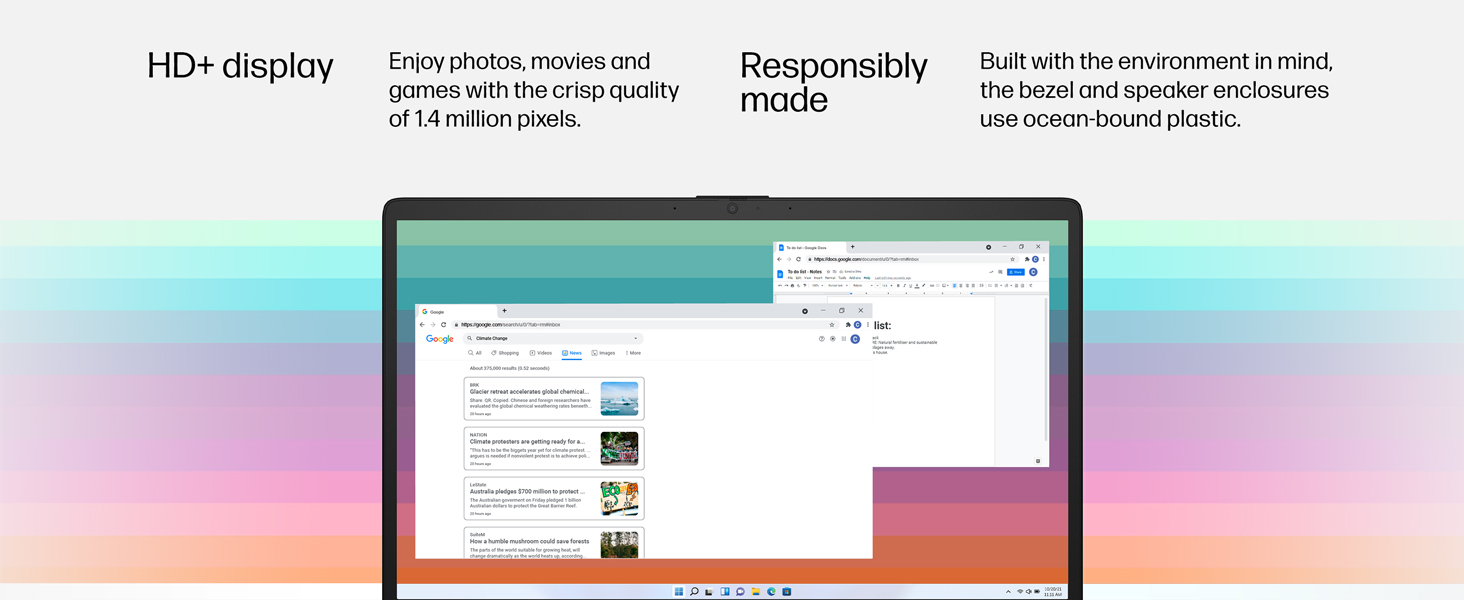Image resolution: width=1464 pixels, height=600 pixels.
Task: Open File Explorer from the taskbar
Action: point(756,592)
